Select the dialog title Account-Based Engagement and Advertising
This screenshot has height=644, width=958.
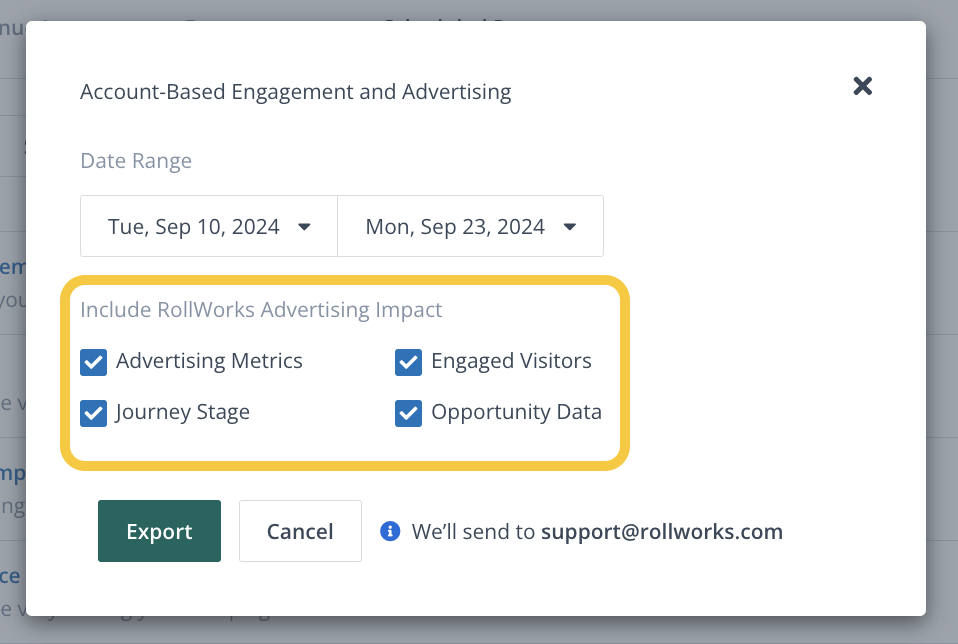tap(296, 92)
